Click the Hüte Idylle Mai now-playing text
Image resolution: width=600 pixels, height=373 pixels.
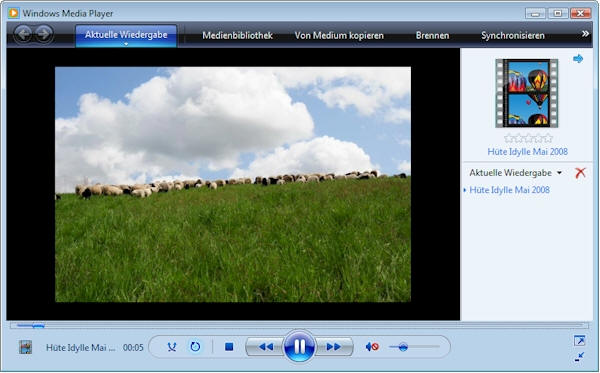coord(80,347)
